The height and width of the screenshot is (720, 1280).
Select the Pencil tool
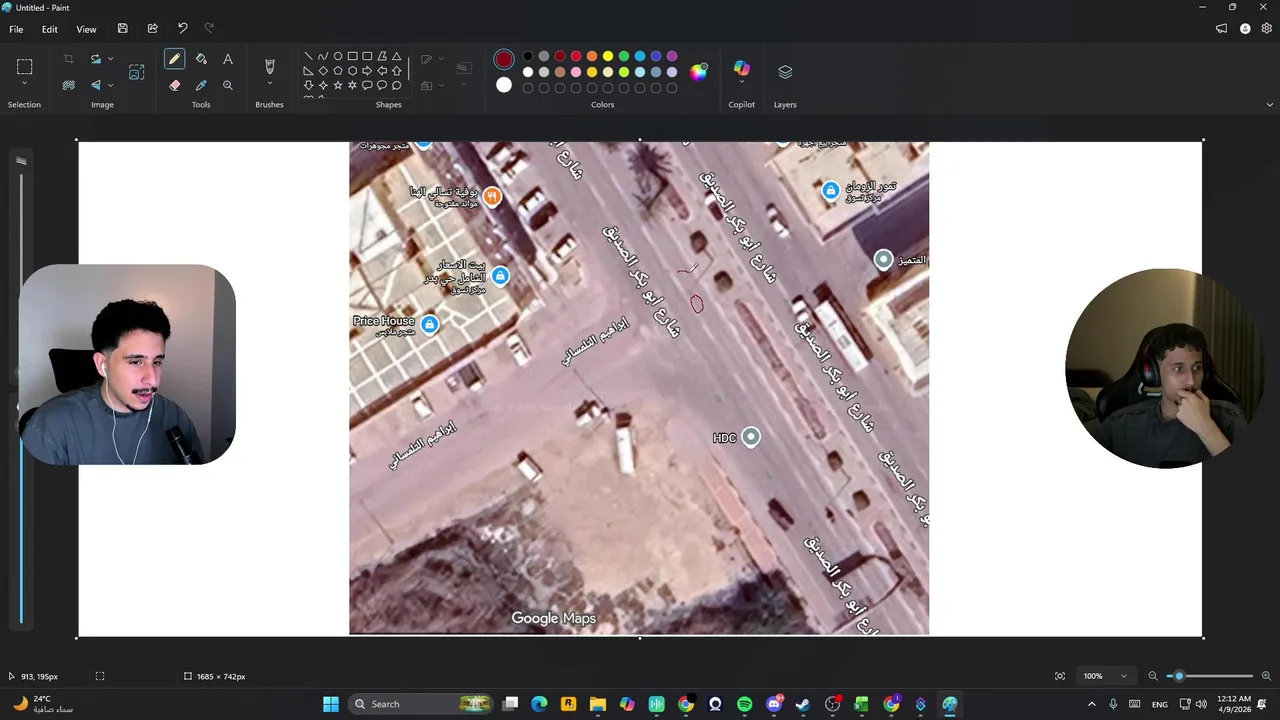click(x=174, y=59)
